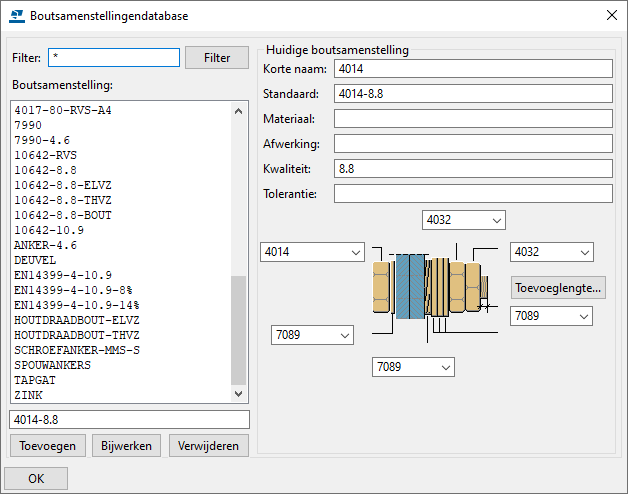Click the bolt assembly diagram image
The width and height of the screenshot is (628, 494).
pyautogui.click(x=433, y=285)
